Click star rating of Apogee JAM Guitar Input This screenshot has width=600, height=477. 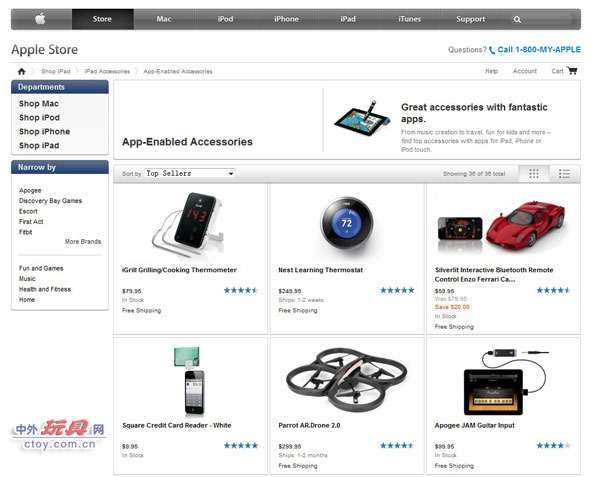coord(553,445)
